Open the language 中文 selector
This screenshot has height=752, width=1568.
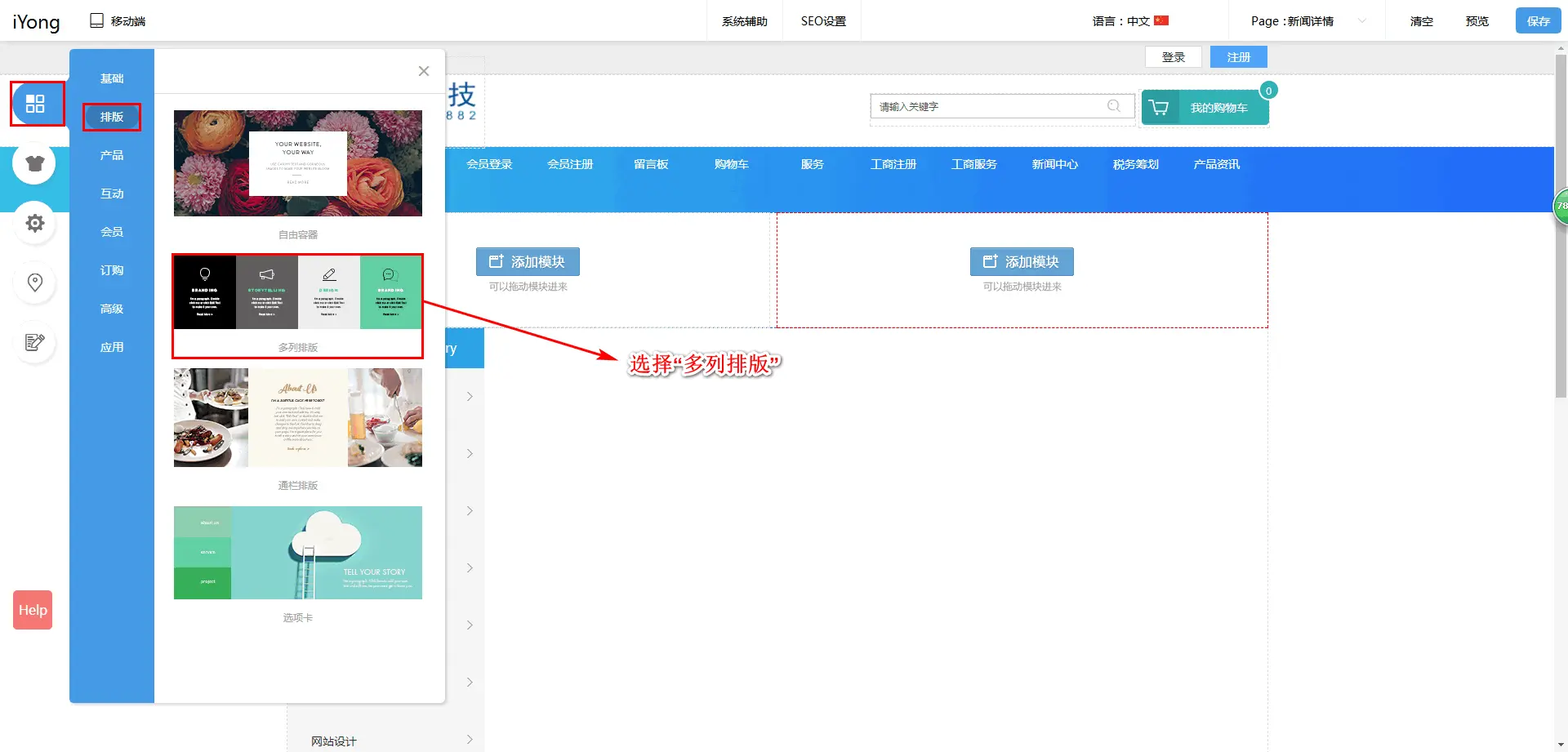(1130, 21)
